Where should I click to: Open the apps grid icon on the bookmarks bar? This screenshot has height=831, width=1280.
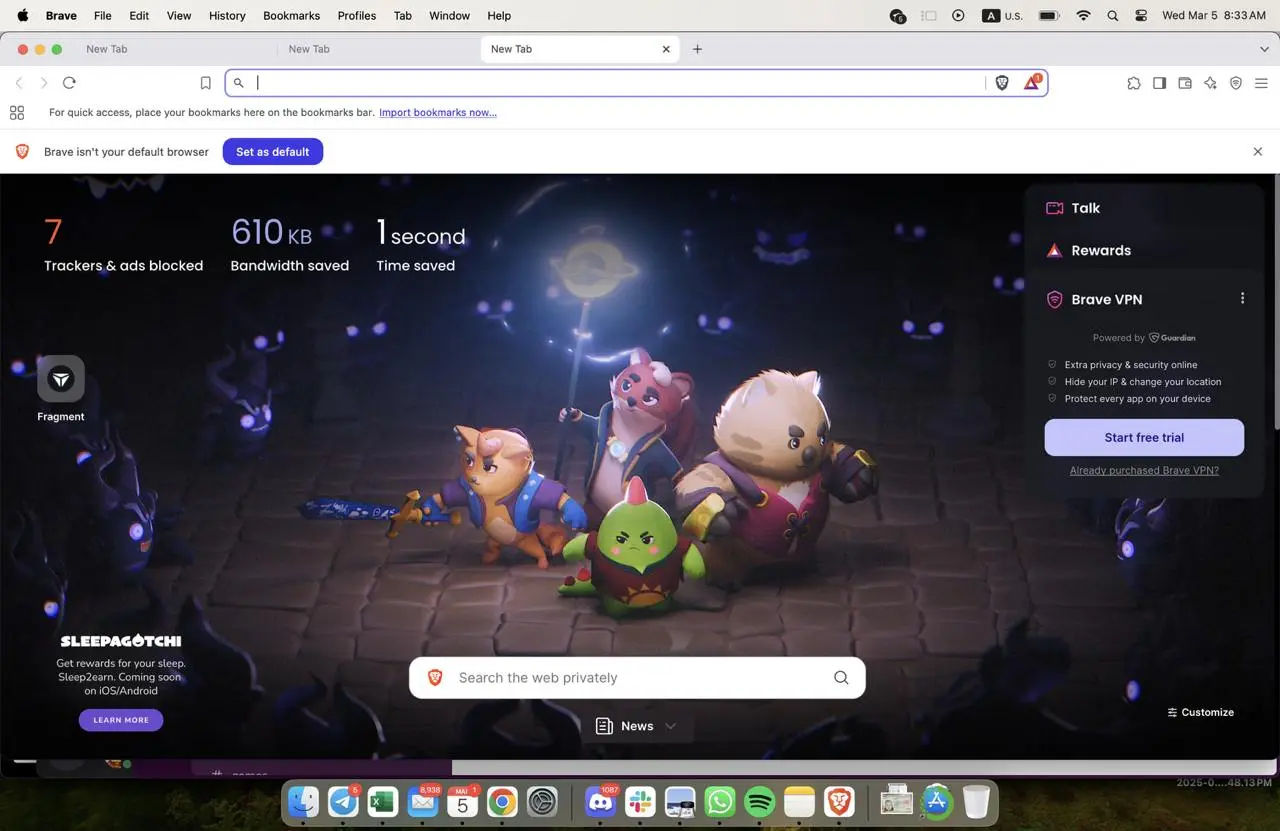(17, 112)
